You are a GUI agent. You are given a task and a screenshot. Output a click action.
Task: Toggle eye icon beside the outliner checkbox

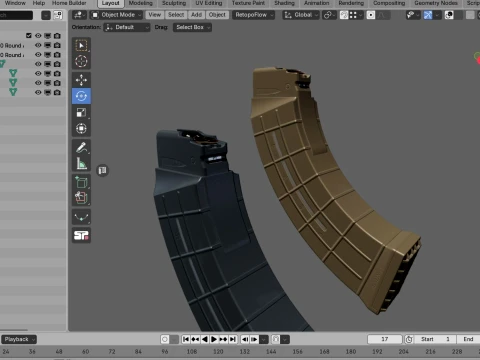click(x=38, y=36)
